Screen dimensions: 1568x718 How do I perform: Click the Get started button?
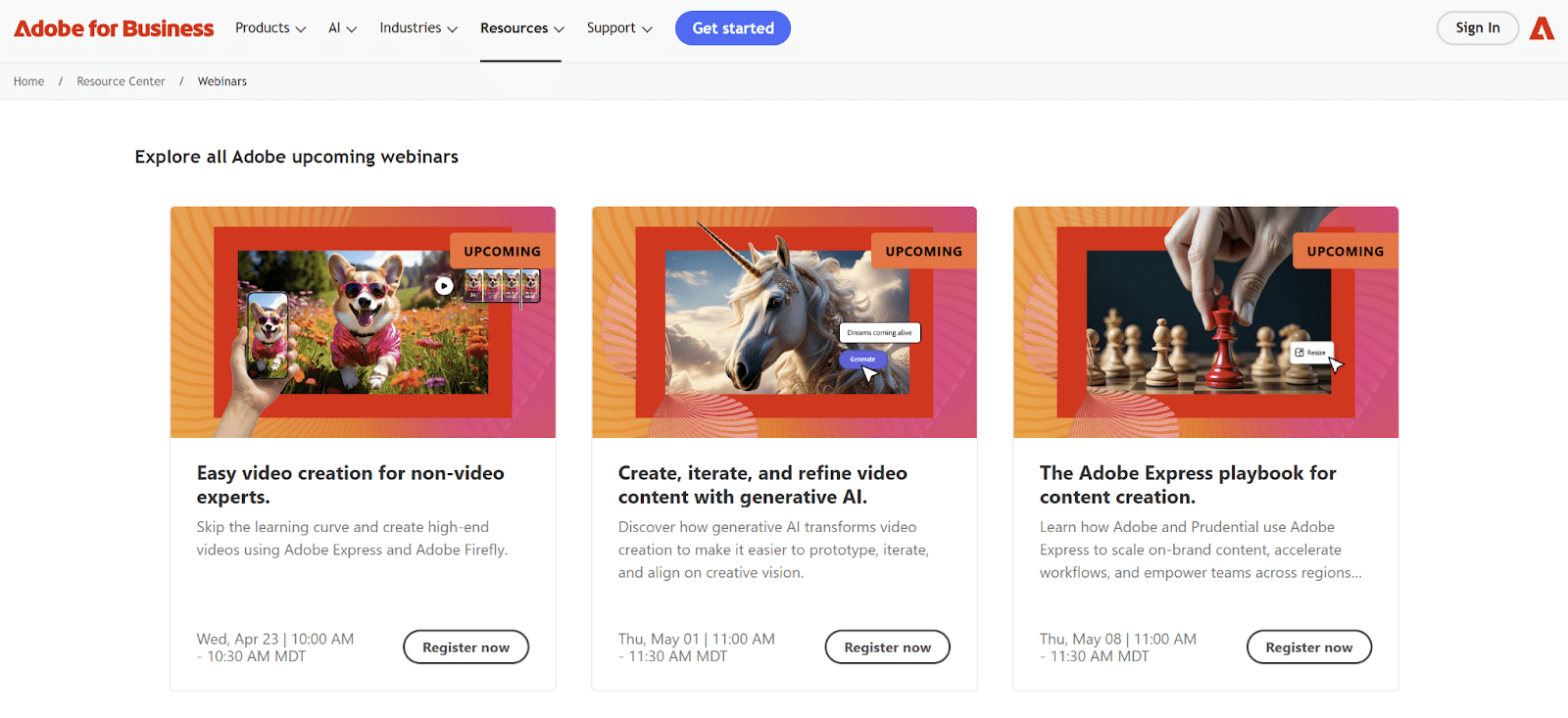pos(733,28)
